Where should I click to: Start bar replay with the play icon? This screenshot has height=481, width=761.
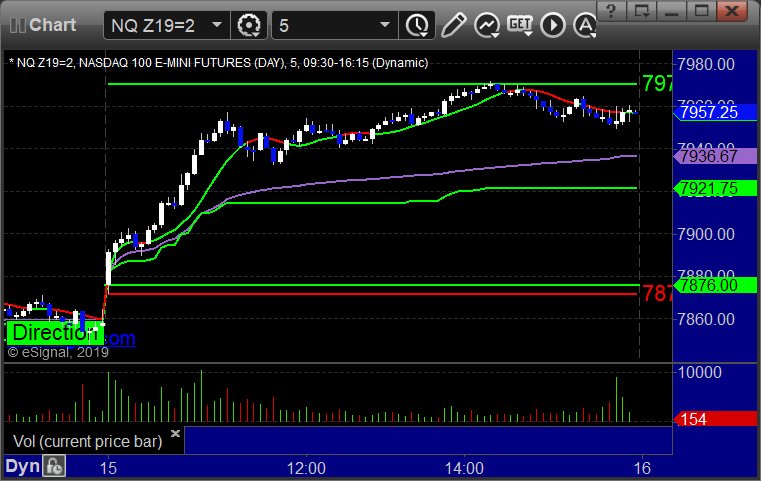pos(553,25)
